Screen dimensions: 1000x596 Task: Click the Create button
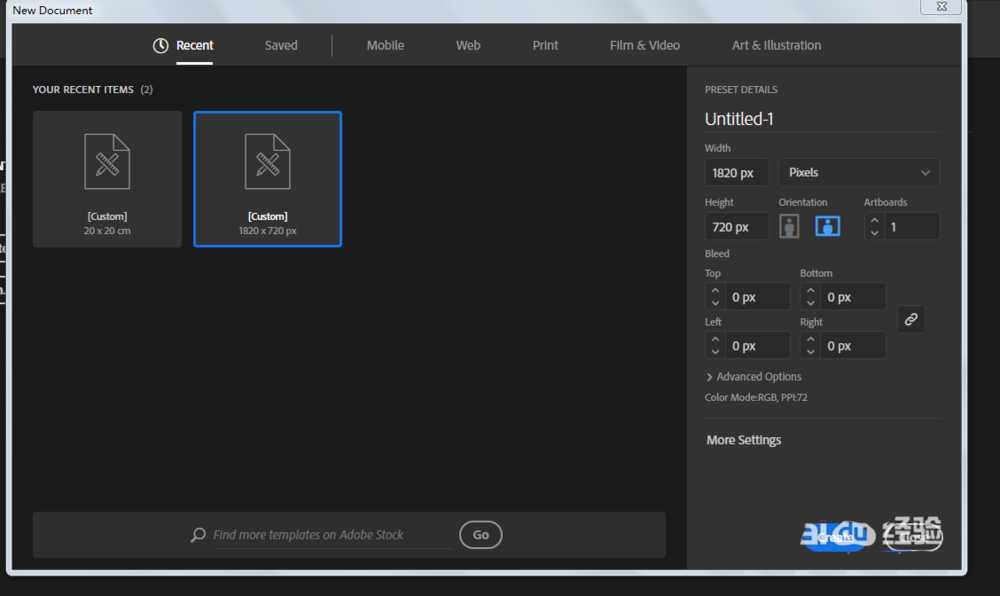(x=834, y=538)
